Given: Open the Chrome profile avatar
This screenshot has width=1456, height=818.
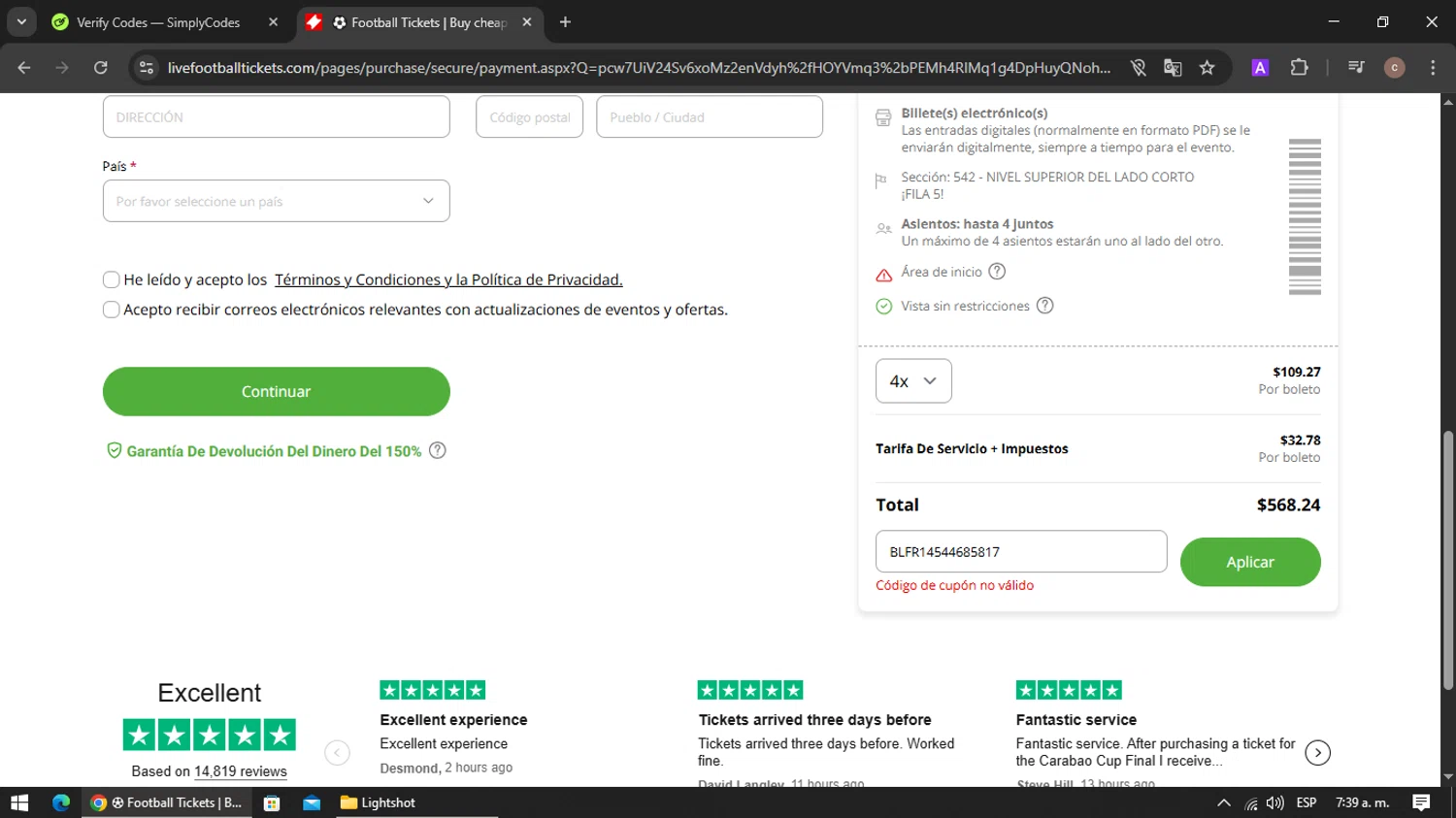Looking at the screenshot, I should point(1395,67).
